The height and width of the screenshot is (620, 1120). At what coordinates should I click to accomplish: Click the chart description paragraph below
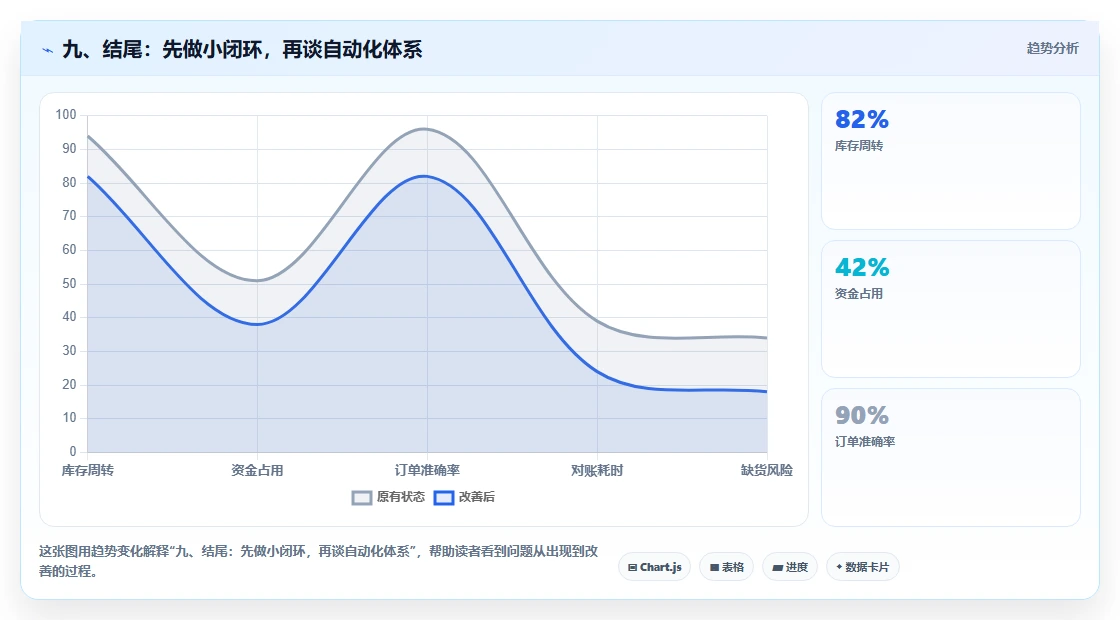coord(319,561)
